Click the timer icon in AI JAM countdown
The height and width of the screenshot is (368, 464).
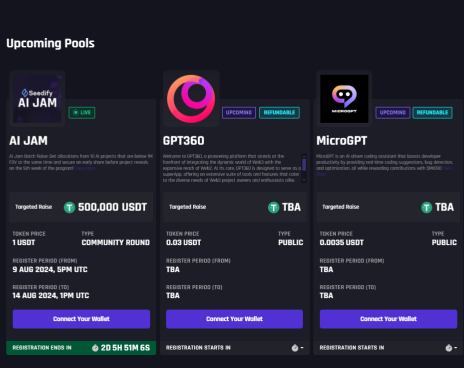(95, 348)
